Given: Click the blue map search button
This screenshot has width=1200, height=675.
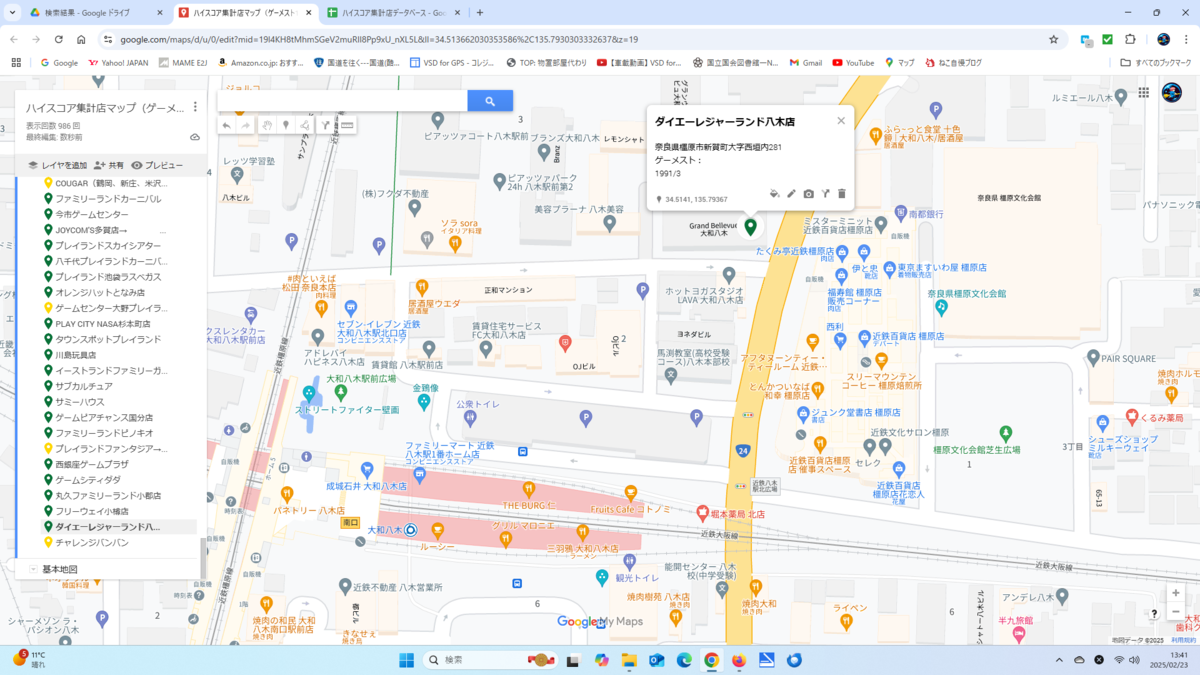Looking at the screenshot, I should (490, 101).
